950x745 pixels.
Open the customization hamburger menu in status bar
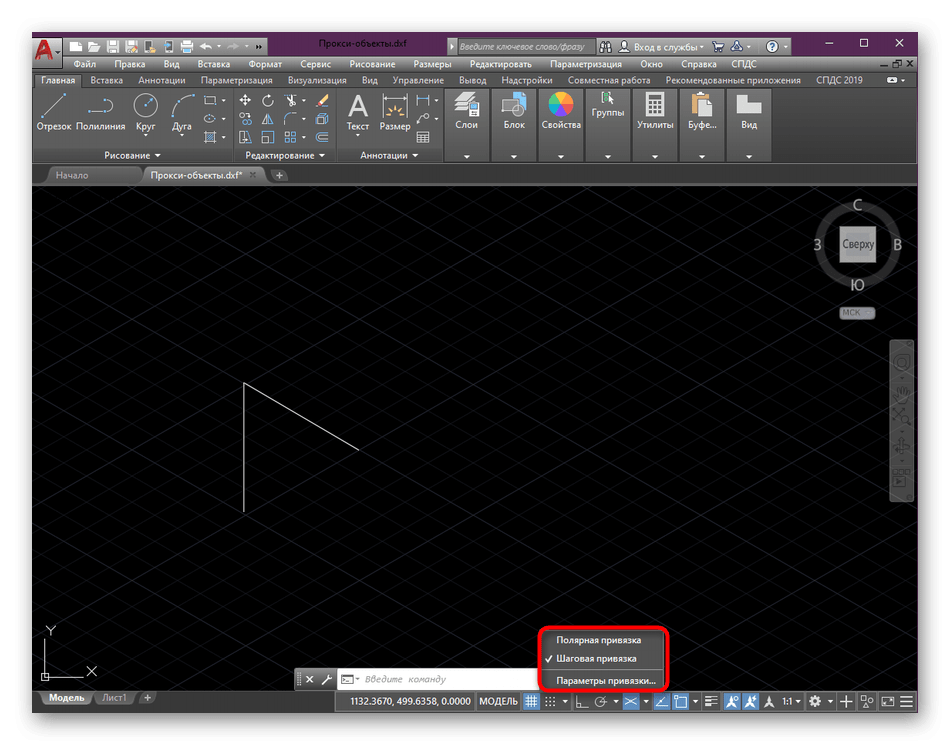pyautogui.click(x=906, y=701)
